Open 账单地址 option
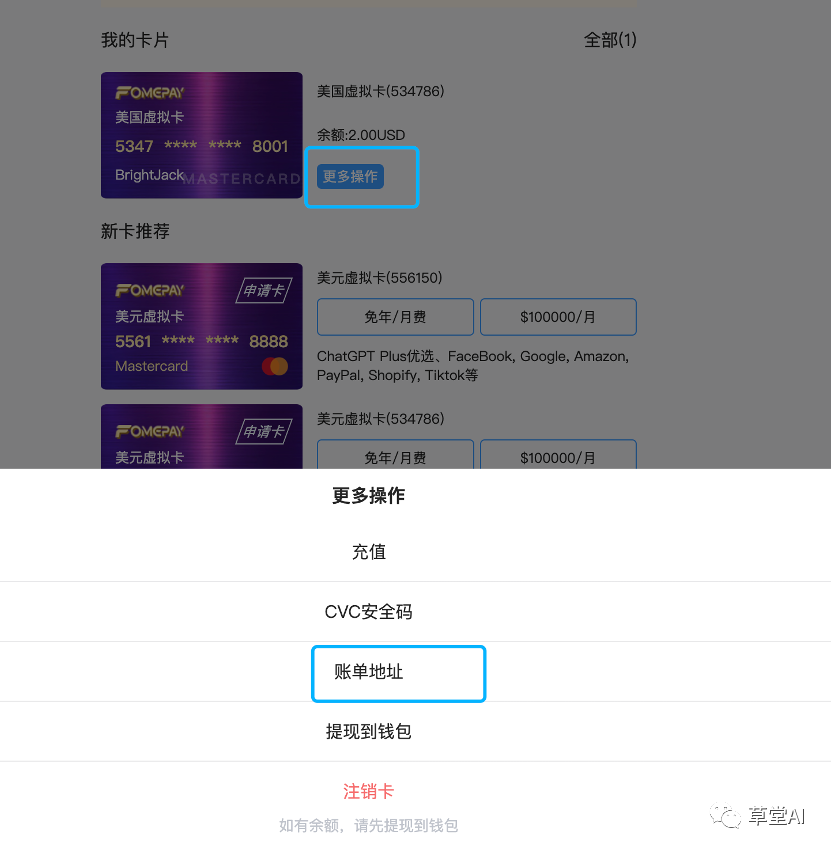 pyautogui.click(x=369, y=672)
